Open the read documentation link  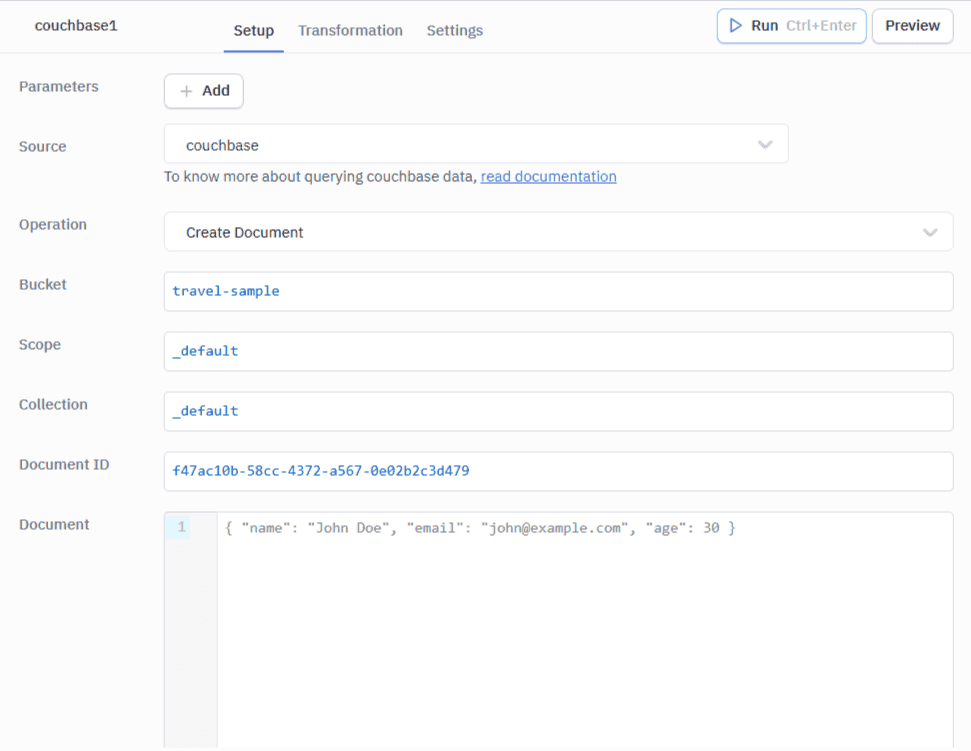[x=548, y=177]
